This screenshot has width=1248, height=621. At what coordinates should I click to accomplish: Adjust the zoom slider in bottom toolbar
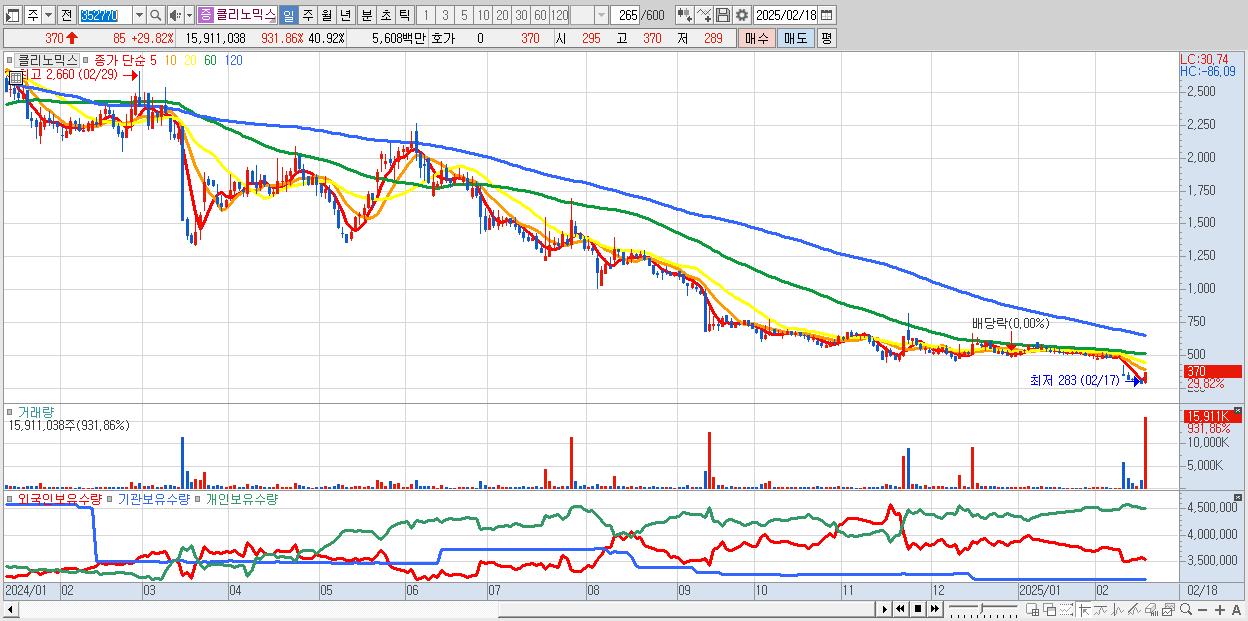pos(982,609)
